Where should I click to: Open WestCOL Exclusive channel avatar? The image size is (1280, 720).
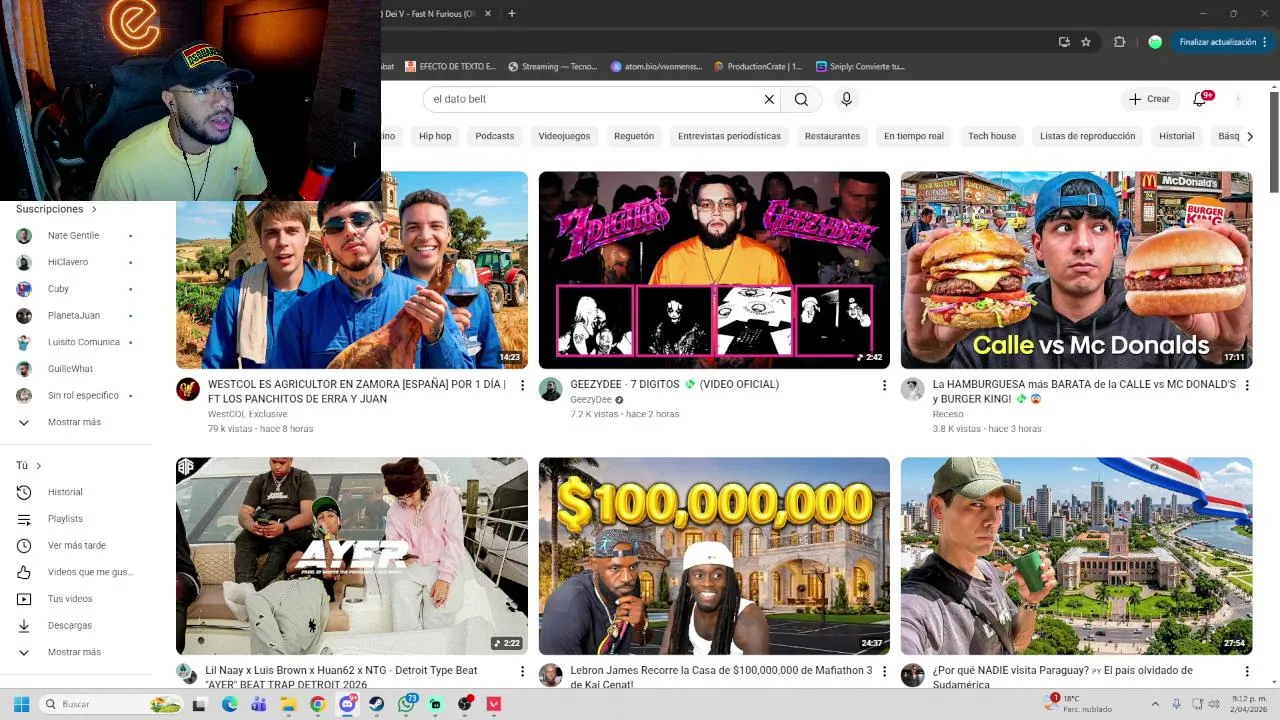188,390
